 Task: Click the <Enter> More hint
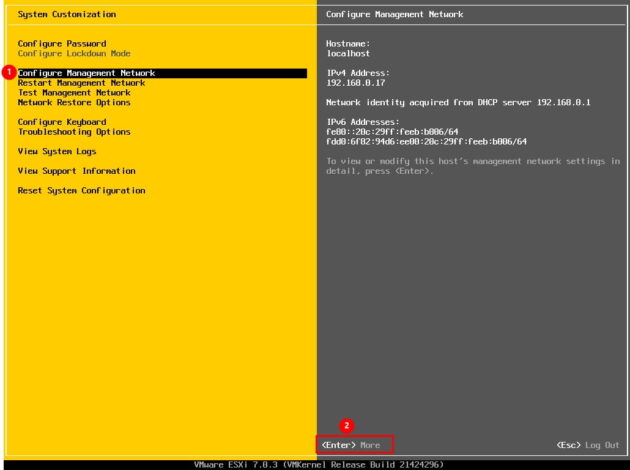pos(351,445)
